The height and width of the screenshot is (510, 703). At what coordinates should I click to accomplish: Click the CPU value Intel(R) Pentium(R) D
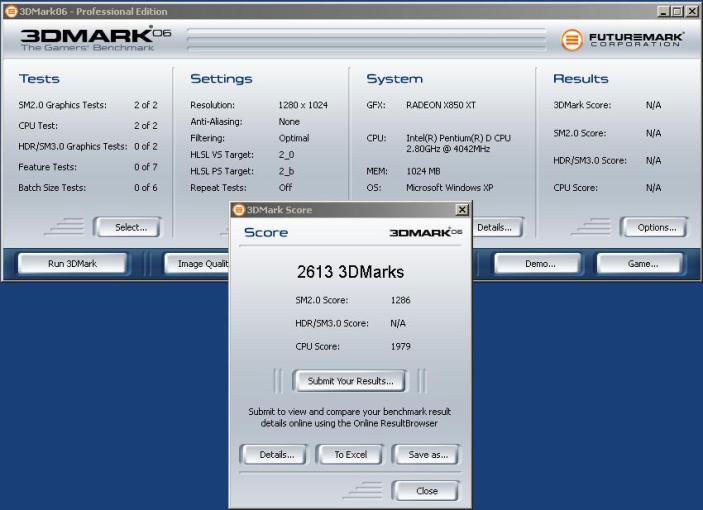coord(458,143)
